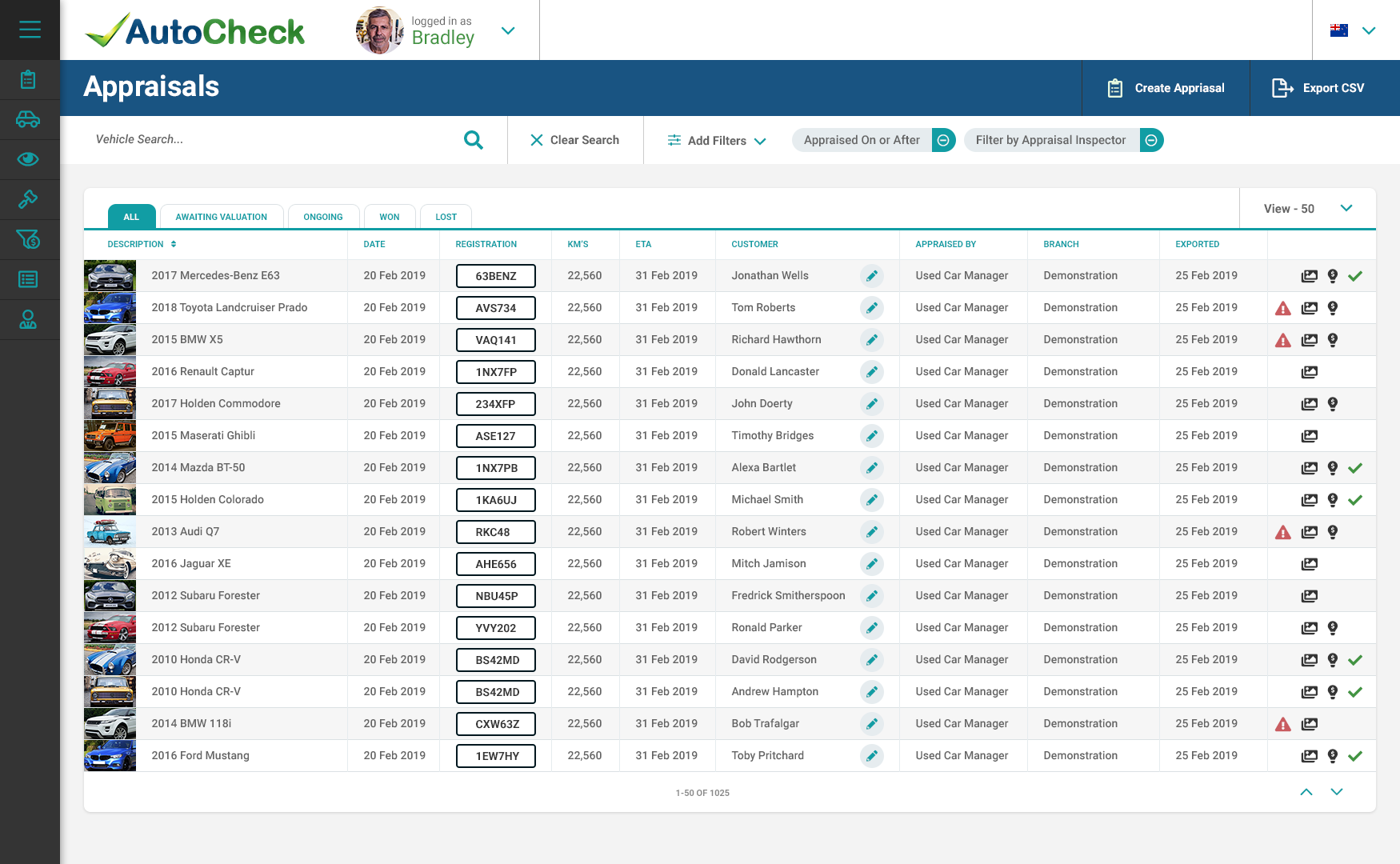Remove the Filter by Appraisal Inspector filter
Screen dimensions: 1400x864
pos(1151,140)
